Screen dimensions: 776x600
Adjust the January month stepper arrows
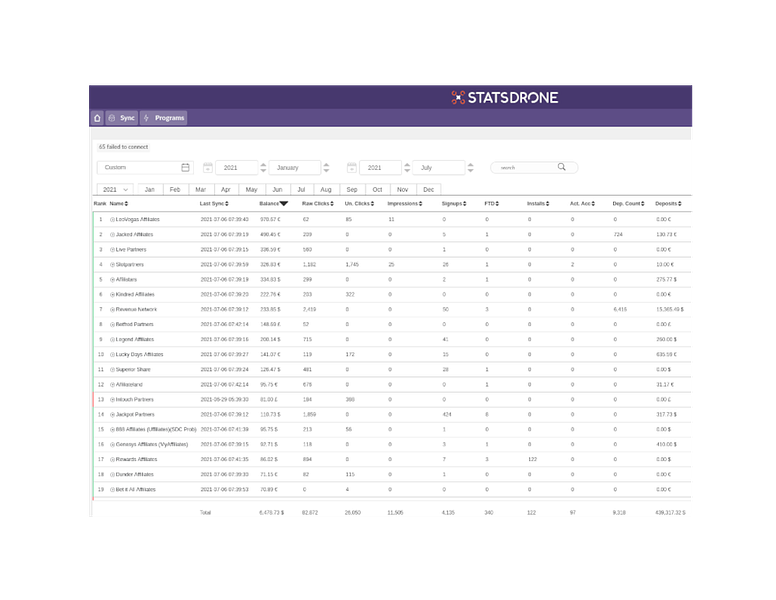326,168
